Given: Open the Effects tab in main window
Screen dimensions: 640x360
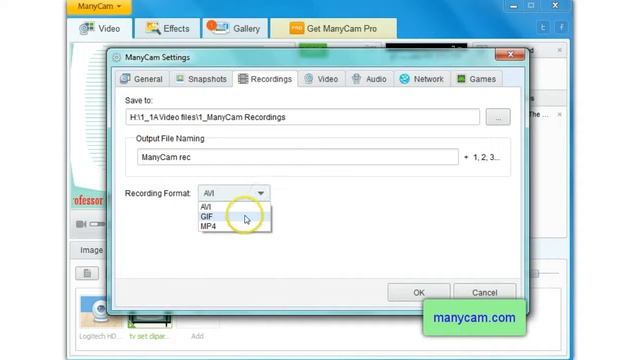Looking at the screenshot, I should pyautogui.click(x=168, y=29).
